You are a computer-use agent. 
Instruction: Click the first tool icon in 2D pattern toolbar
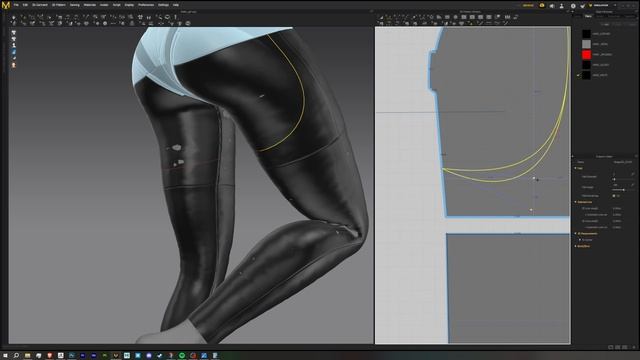pyautogui.click(x=381, y=17)
